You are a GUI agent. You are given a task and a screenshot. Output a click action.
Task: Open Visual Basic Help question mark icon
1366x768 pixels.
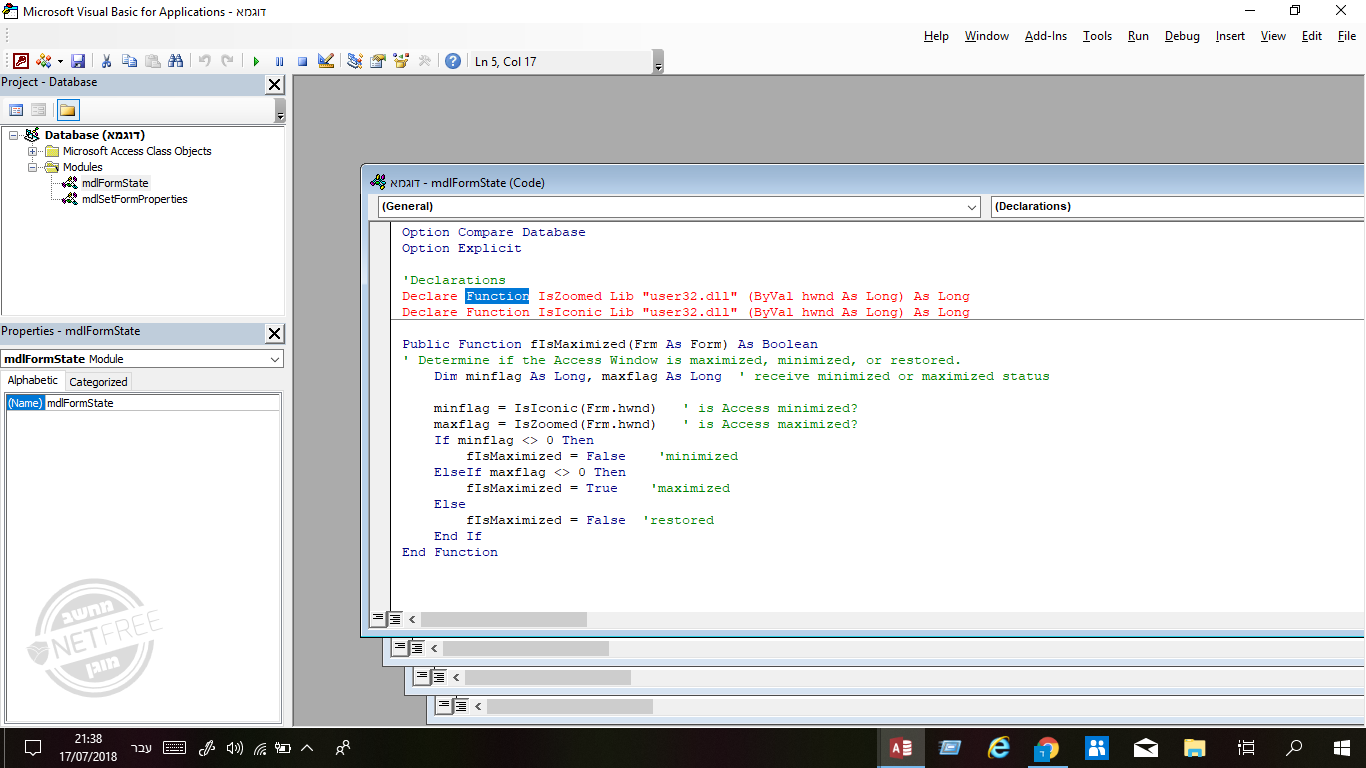tap(453, 61)
